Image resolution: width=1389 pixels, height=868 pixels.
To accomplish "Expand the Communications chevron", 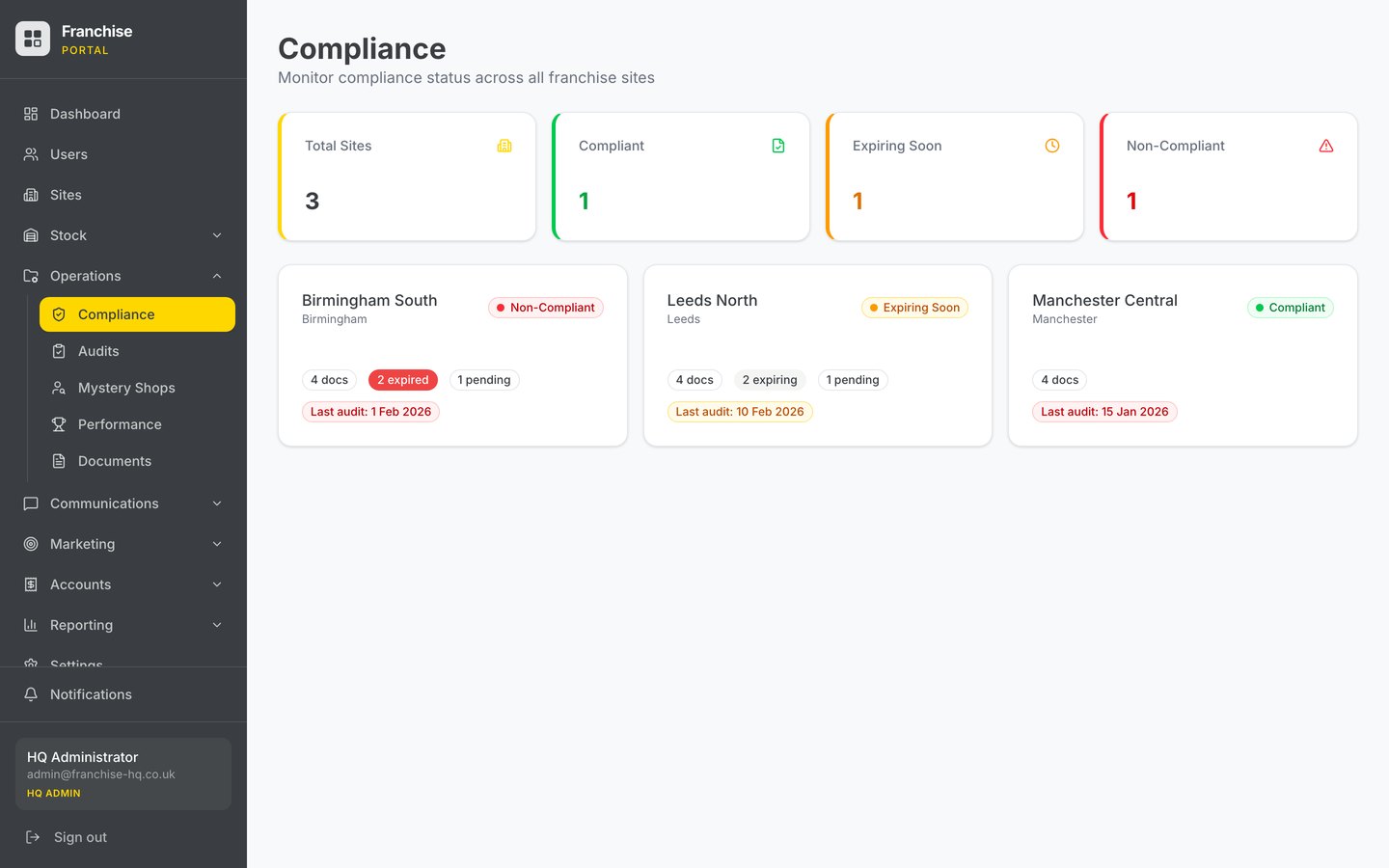I will click(x=217, y=503).
